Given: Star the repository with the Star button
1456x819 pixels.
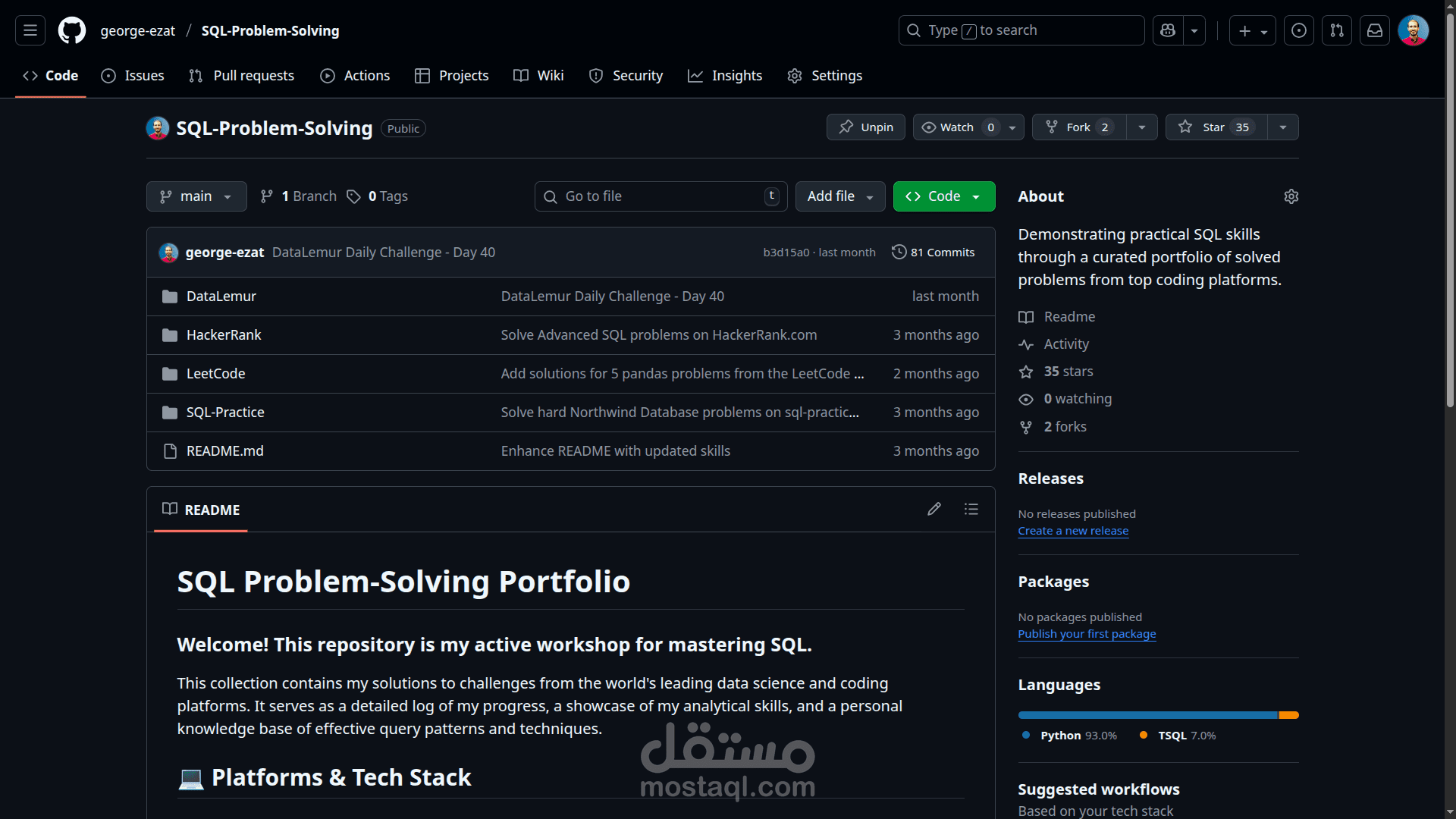Looking at the screenshot, I should pos(1216,127).
